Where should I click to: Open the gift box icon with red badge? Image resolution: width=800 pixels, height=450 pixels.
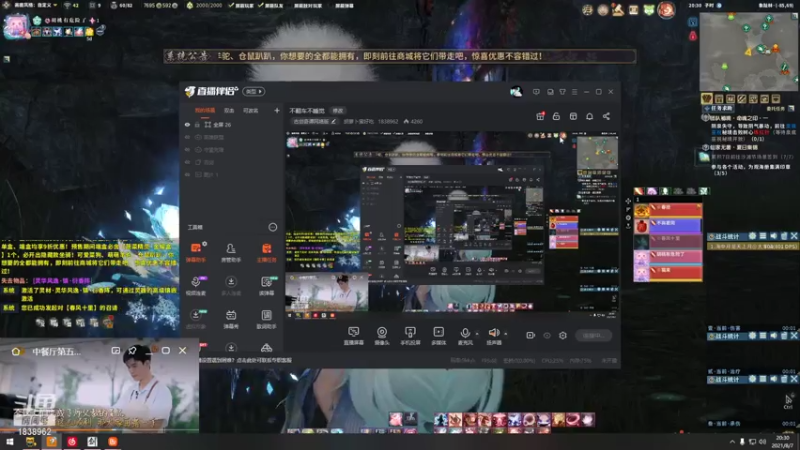point(540,116)
